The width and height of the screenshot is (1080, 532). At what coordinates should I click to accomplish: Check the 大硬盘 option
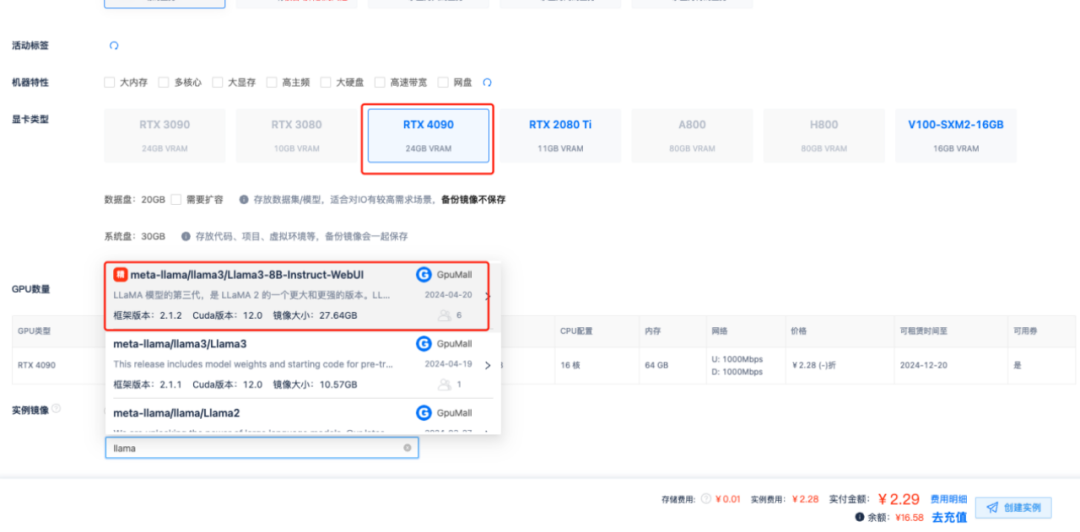coord(325,82)
